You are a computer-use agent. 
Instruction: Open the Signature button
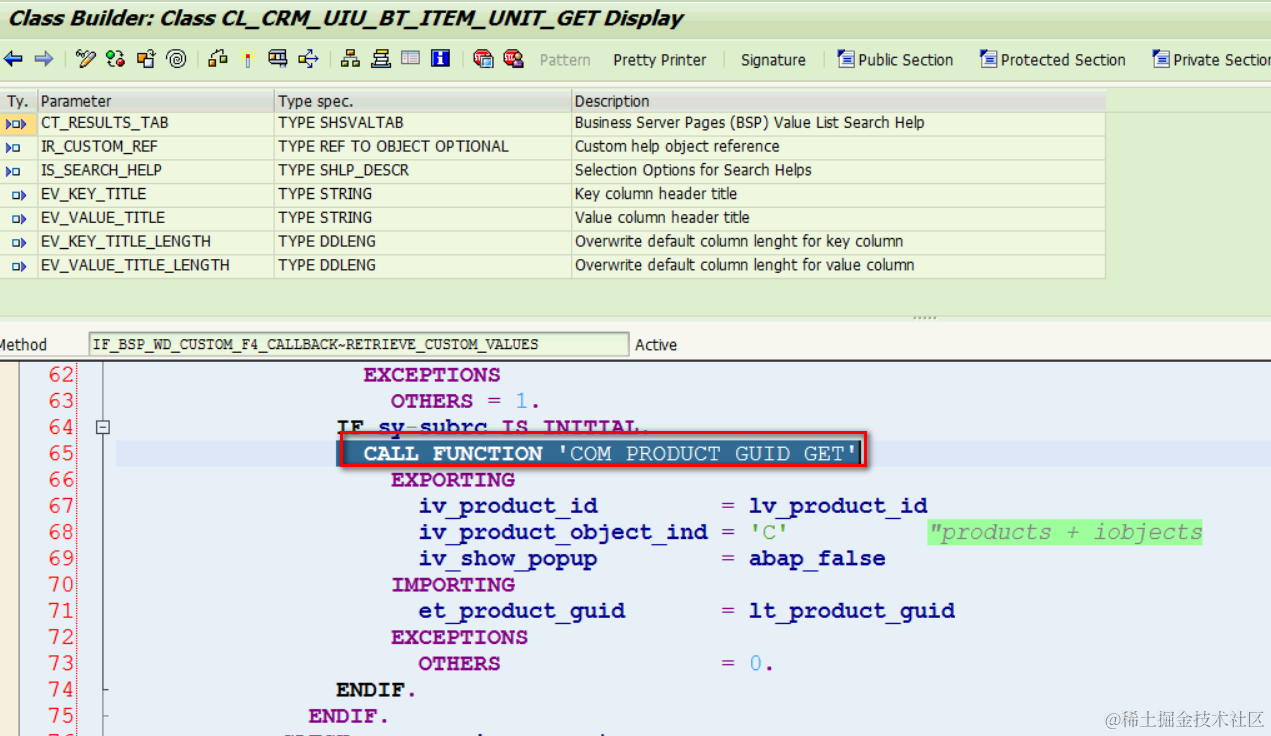pyautogui.click(x=773, y=60)
